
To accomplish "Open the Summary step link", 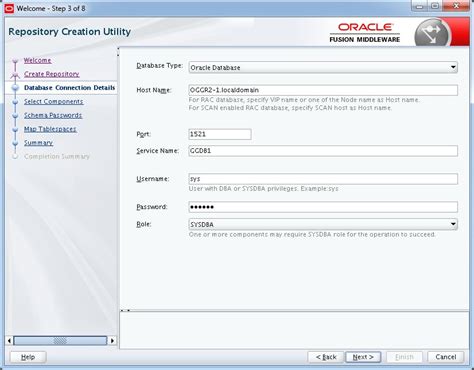I will point(38,143).
